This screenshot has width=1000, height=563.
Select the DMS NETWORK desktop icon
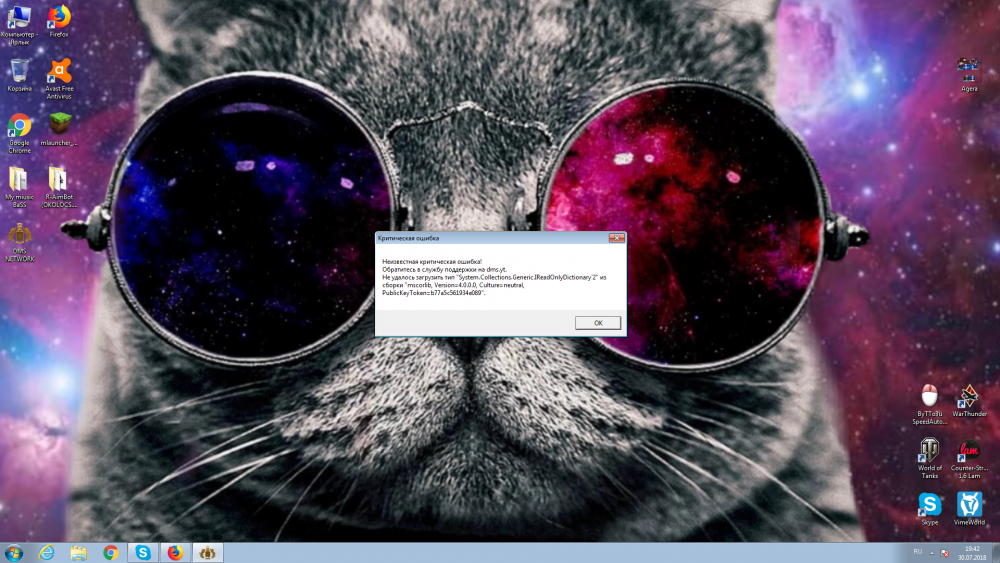[x=19, y=238]
